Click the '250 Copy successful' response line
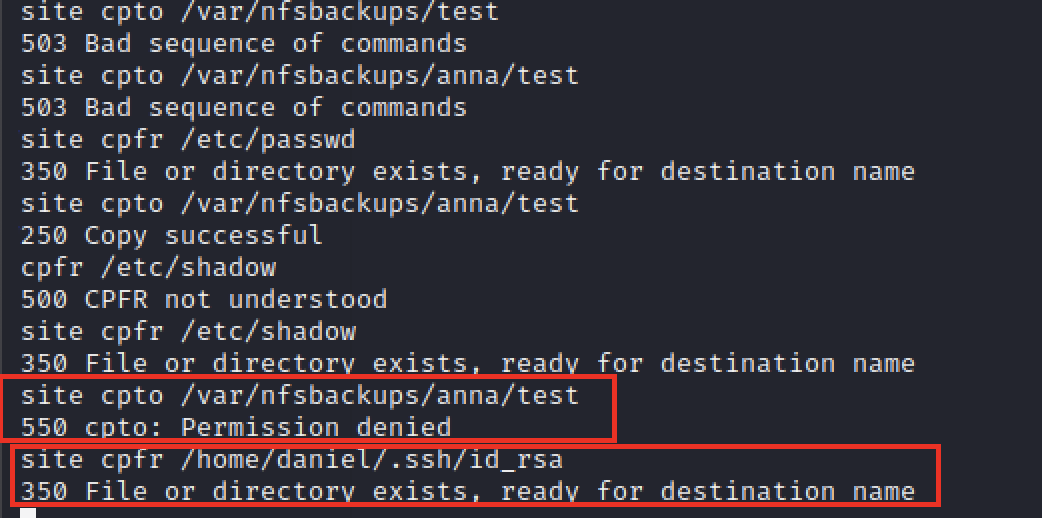This screenshot has height=518, width=1042. pos(171,235)
